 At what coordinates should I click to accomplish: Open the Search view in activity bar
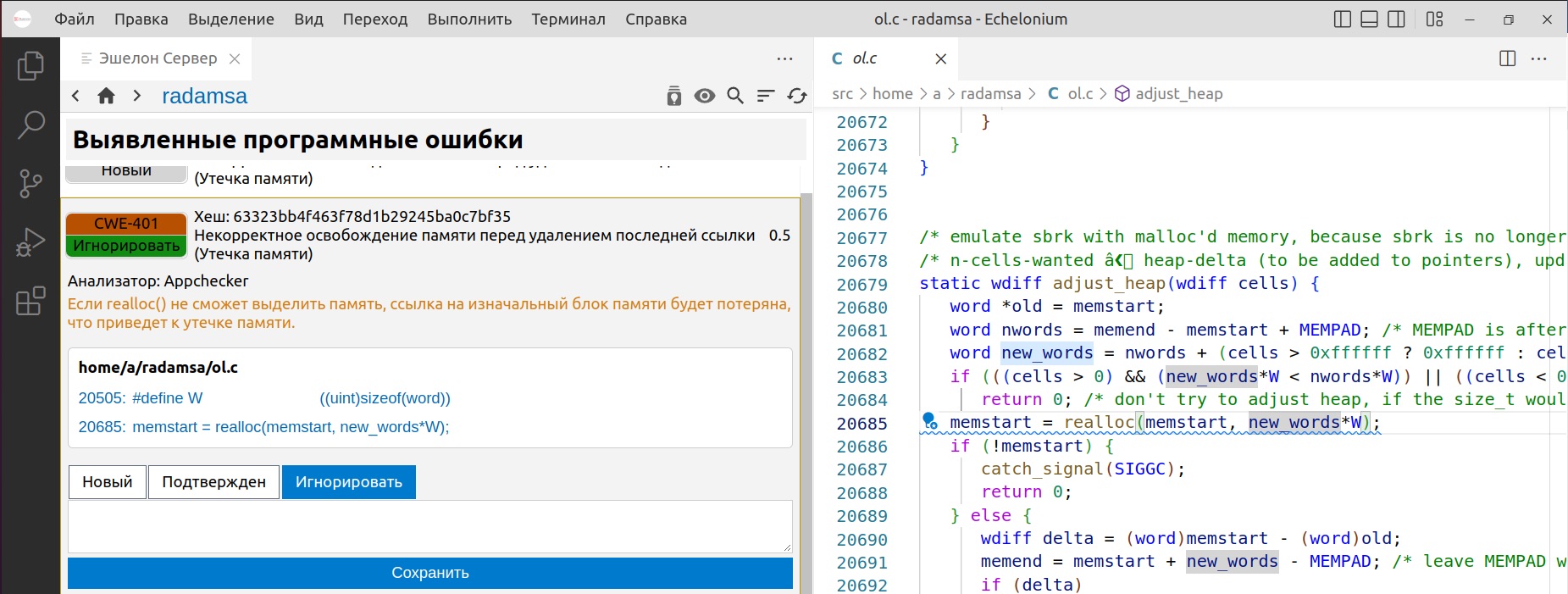(30, 125)
